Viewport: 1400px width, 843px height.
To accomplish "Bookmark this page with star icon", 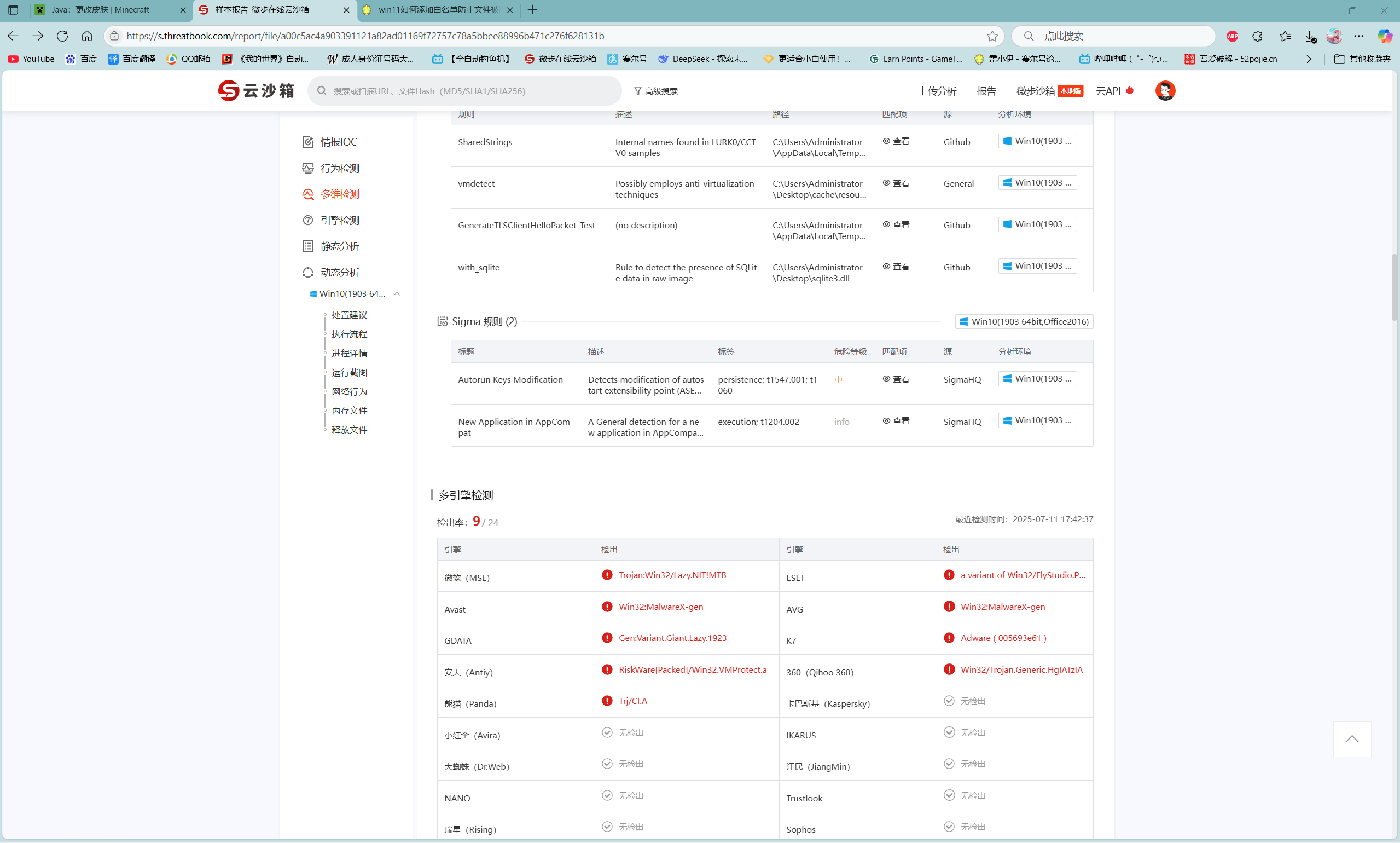I will [992, 36].
